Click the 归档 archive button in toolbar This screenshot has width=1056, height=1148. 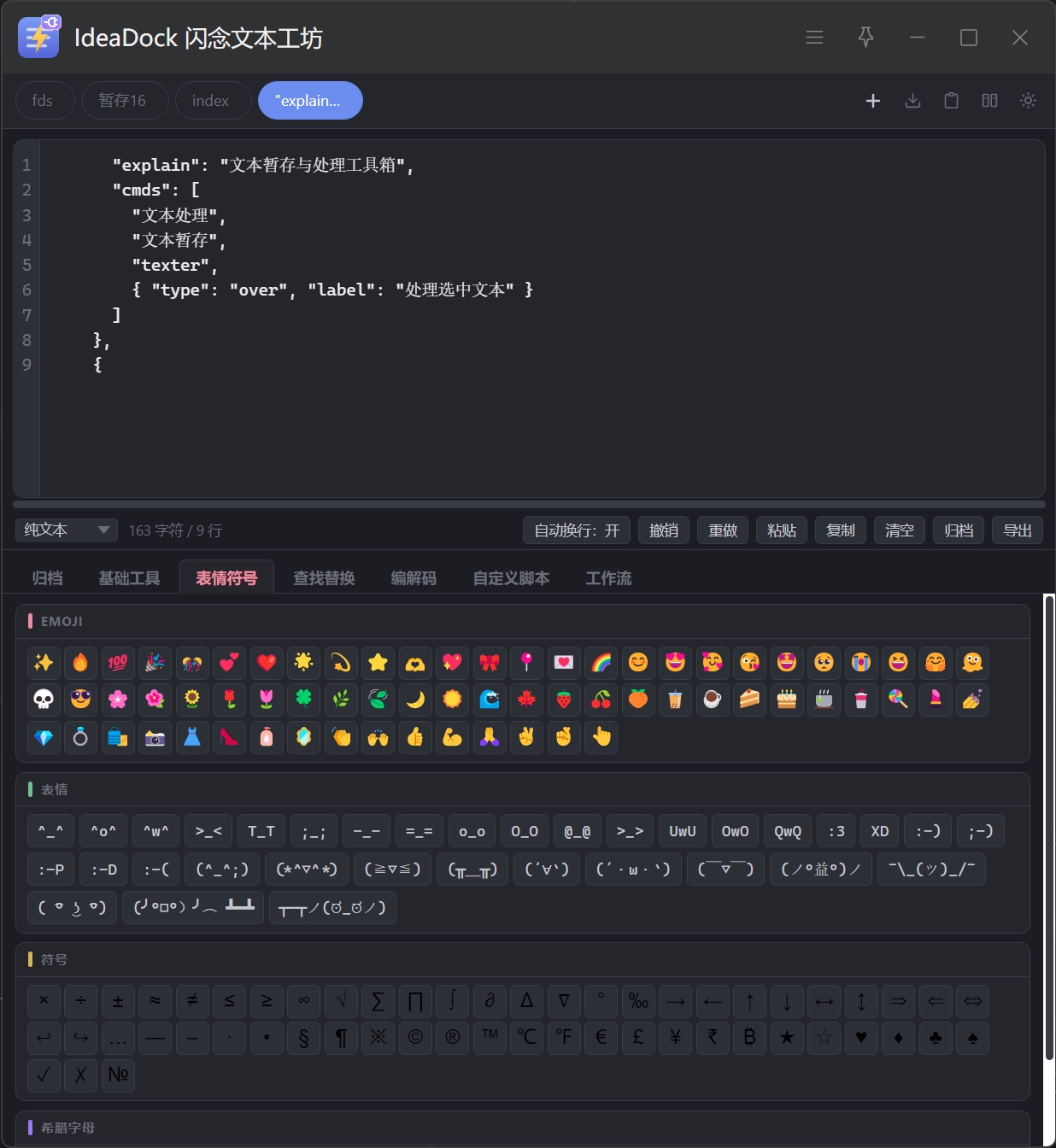click(x=959, y=530)
